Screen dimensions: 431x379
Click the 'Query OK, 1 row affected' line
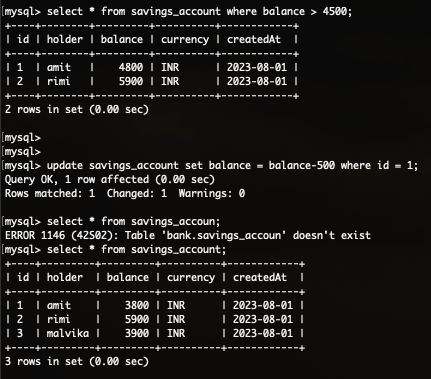point(110,180)
